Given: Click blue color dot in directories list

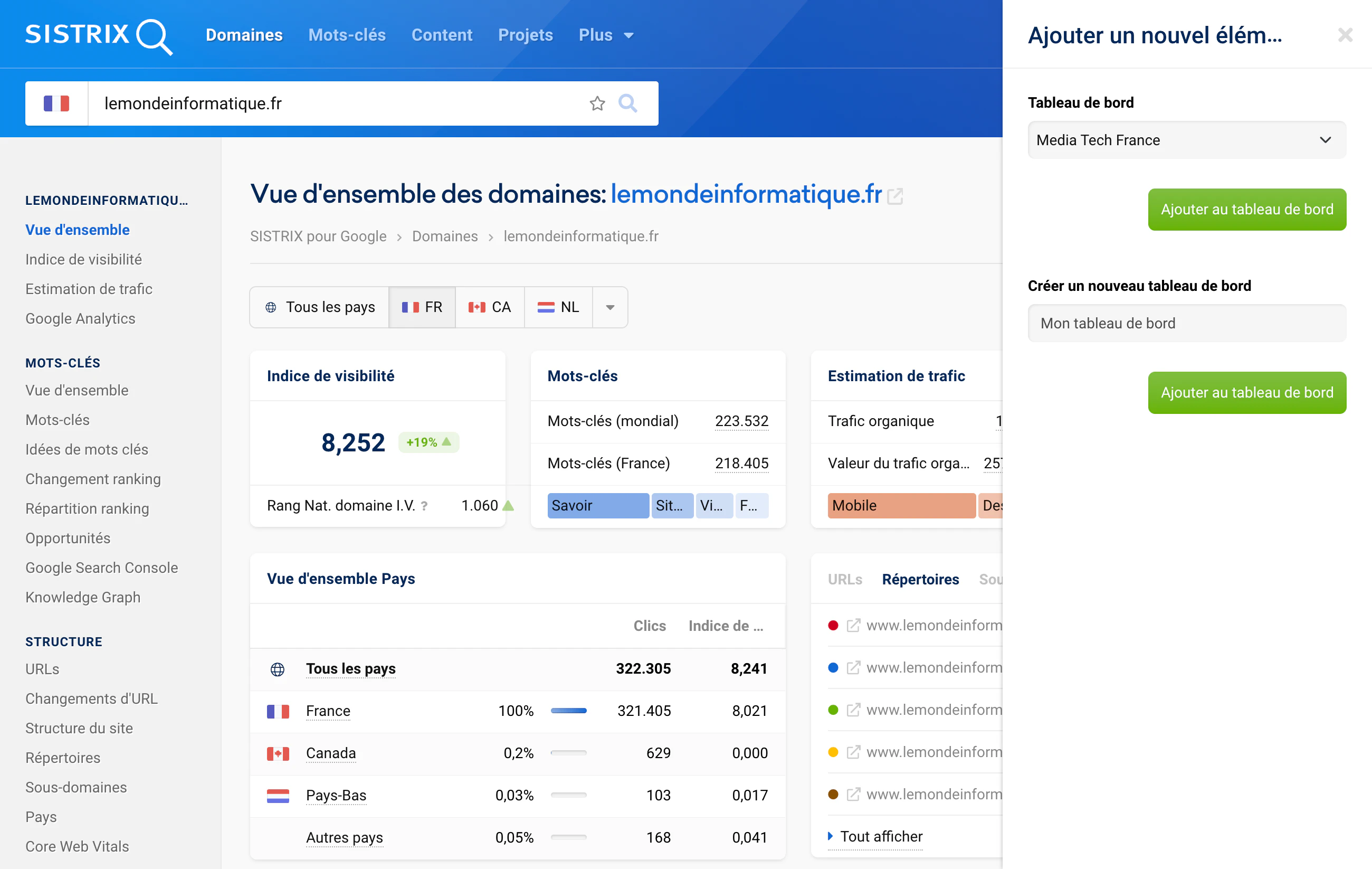Looking at the screenshot, I should [x=833, y=668].
